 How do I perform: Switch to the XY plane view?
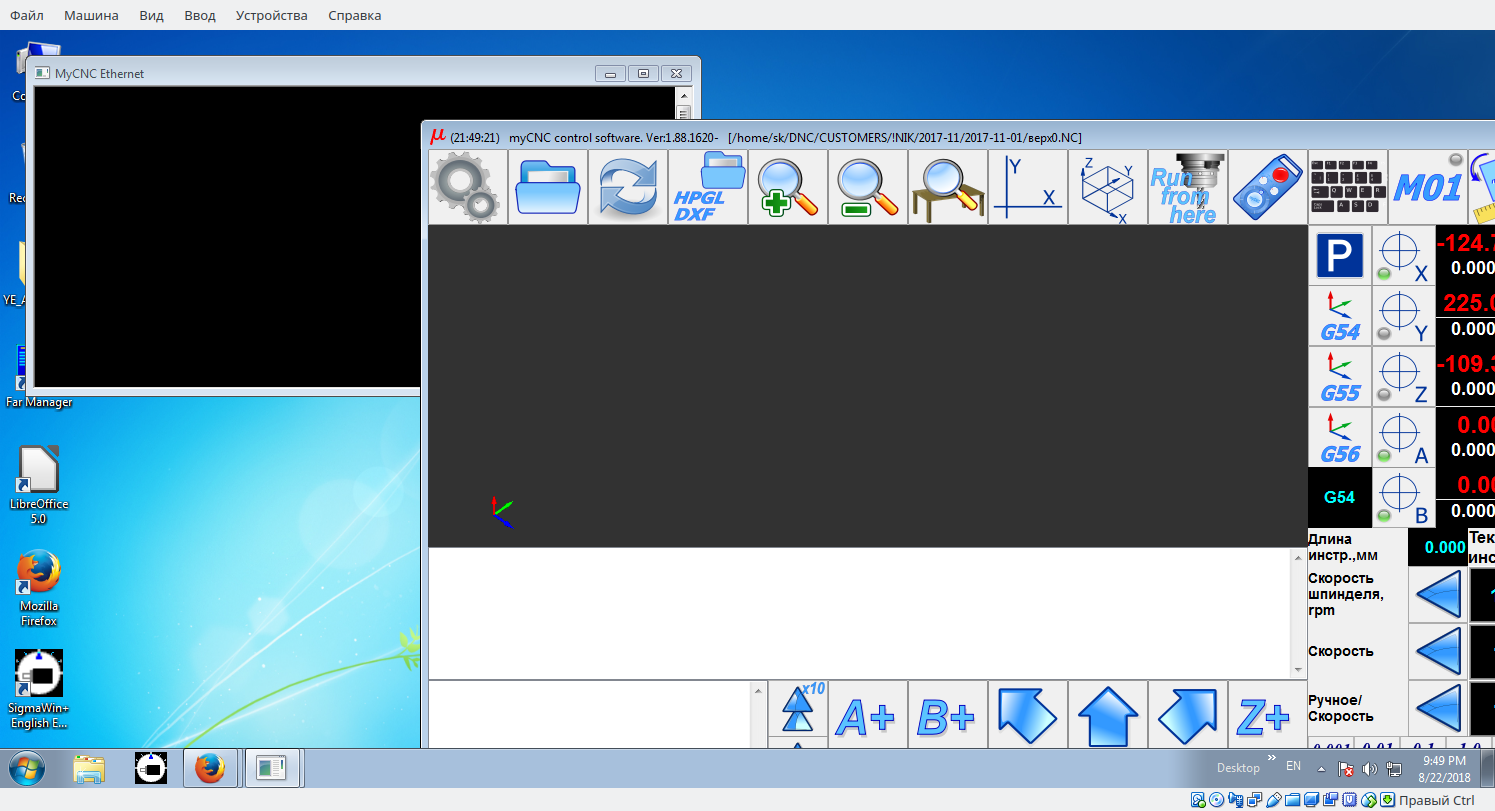coord(1027,187)
